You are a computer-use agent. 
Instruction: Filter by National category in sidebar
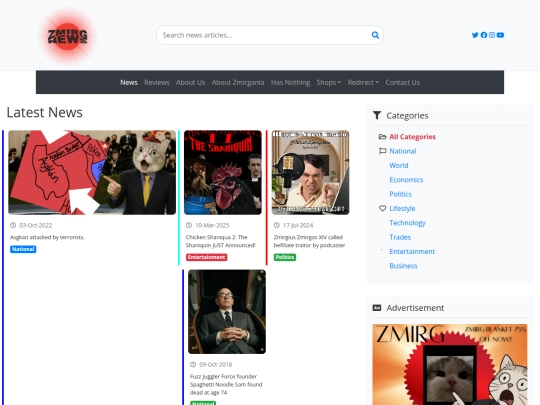coord(403,151)
